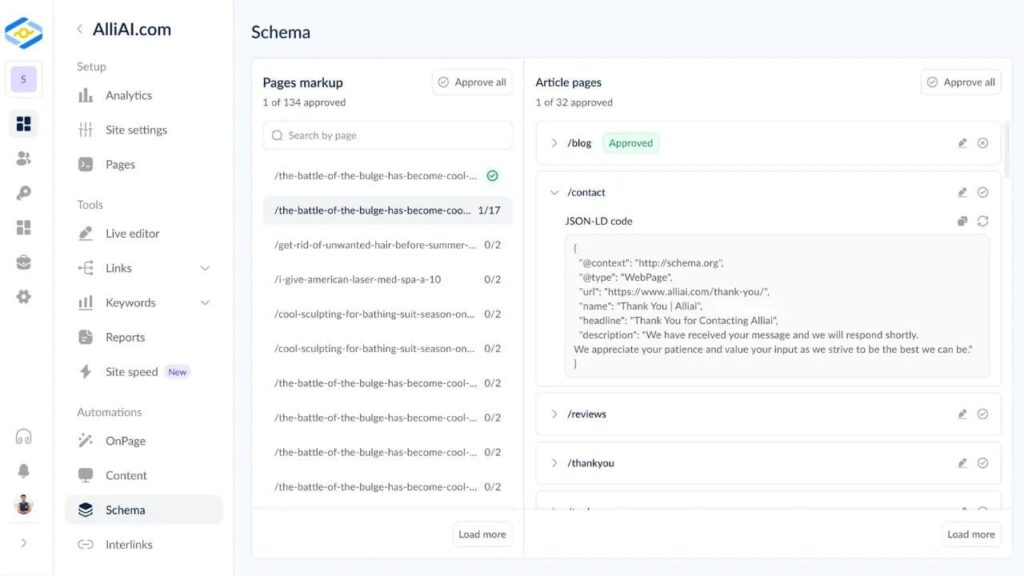Open notifications bell in left rail
Screen dimensions: 1024x576
(23, 471)
